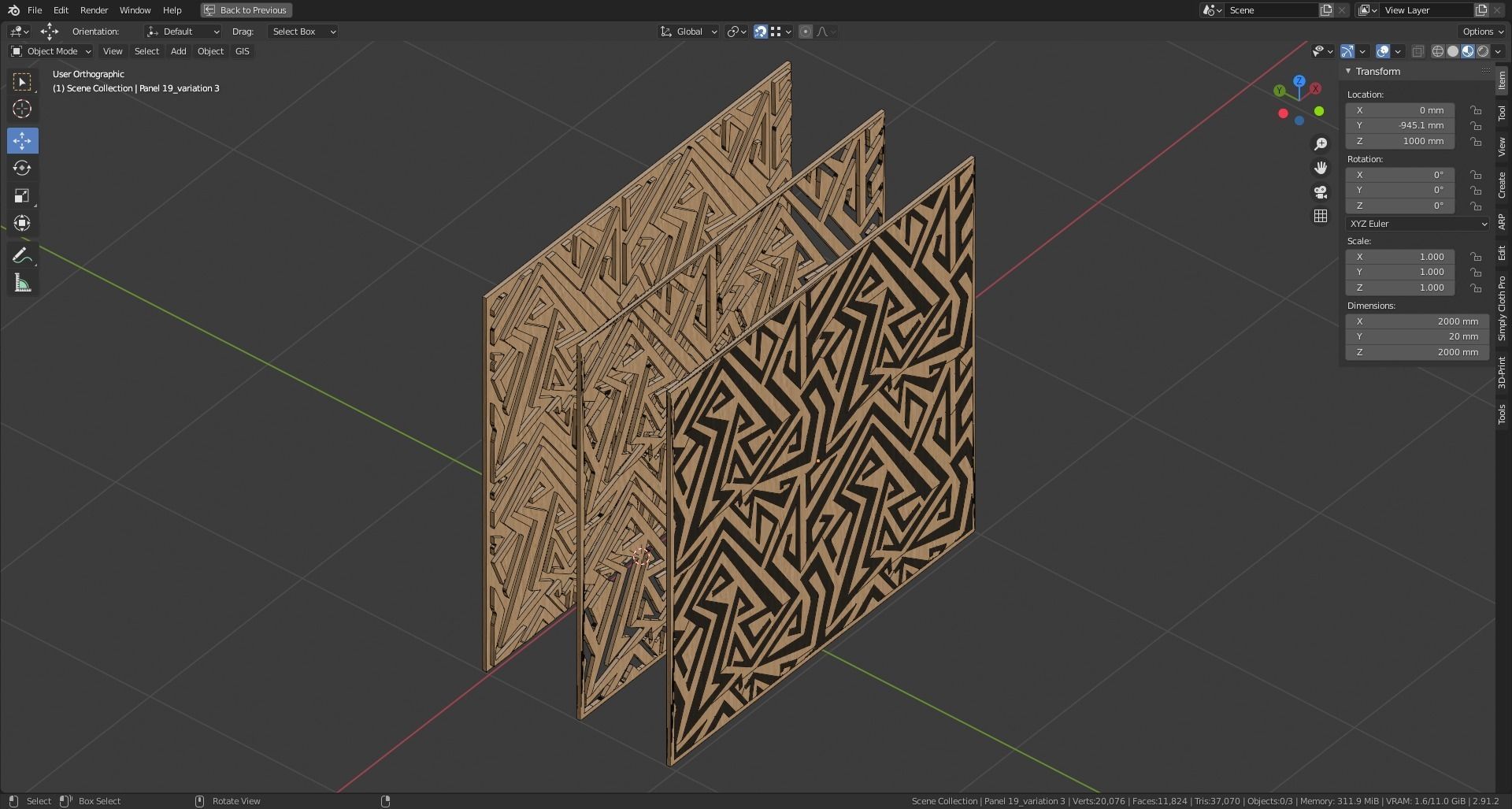
Task: Open the Options dropdown
Action: point(1483,32)
